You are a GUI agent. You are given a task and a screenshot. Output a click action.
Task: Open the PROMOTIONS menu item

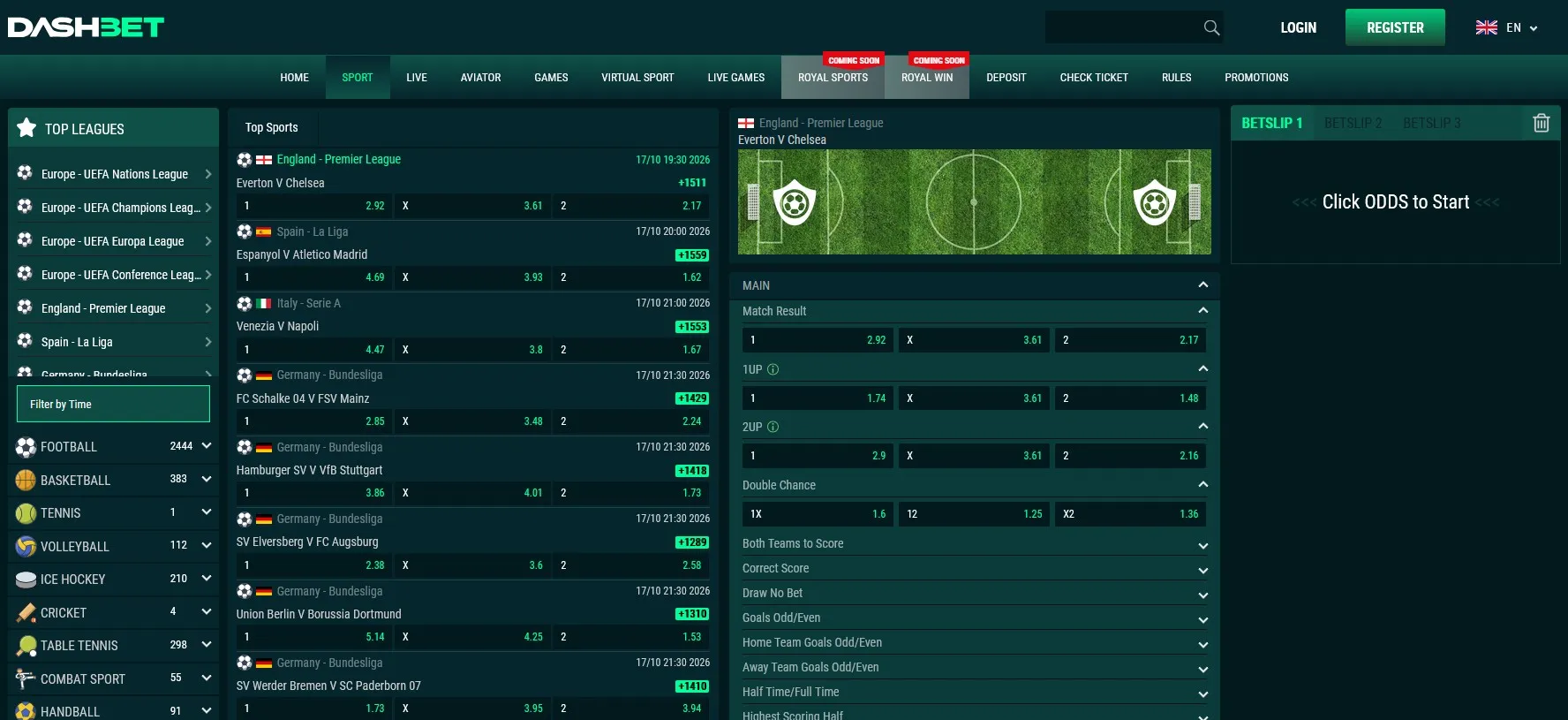(x=1256, y=78)
